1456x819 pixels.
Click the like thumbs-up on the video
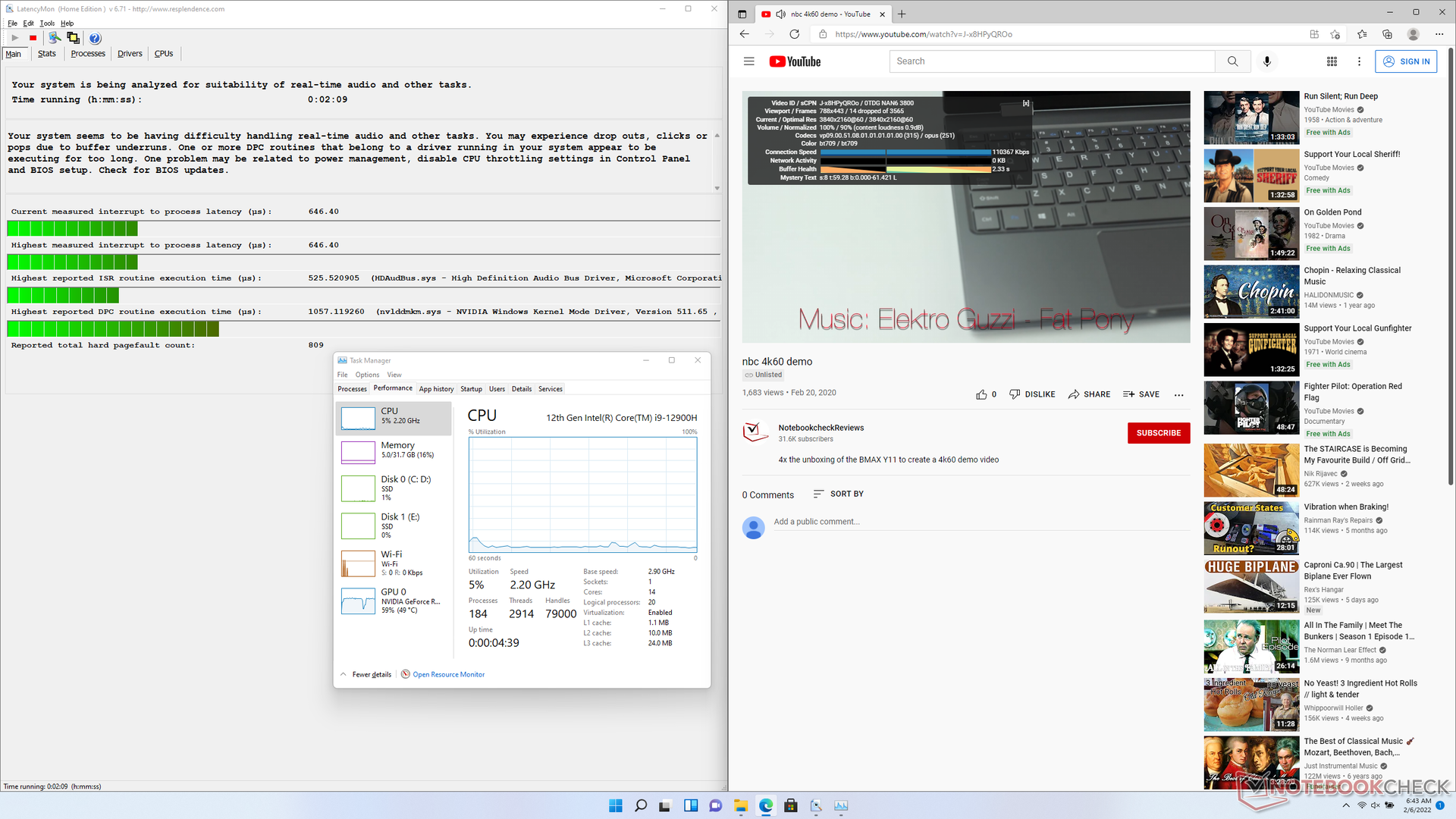[981, 394]
